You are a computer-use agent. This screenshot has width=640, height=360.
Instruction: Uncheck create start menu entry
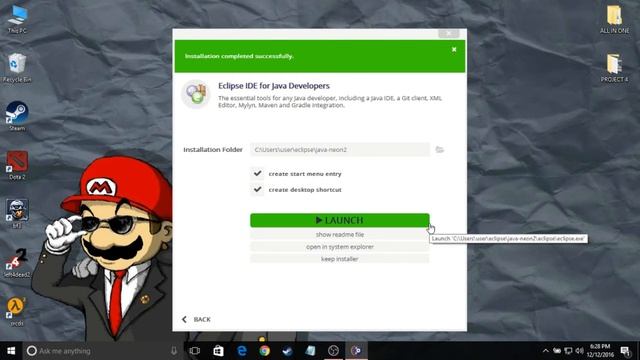tap(257, 173)
